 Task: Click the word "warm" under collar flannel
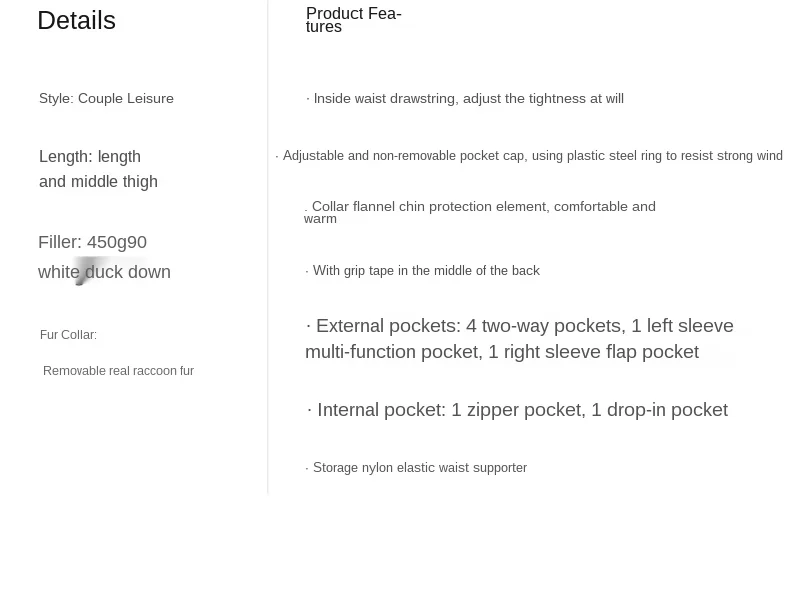click(320, 219)
